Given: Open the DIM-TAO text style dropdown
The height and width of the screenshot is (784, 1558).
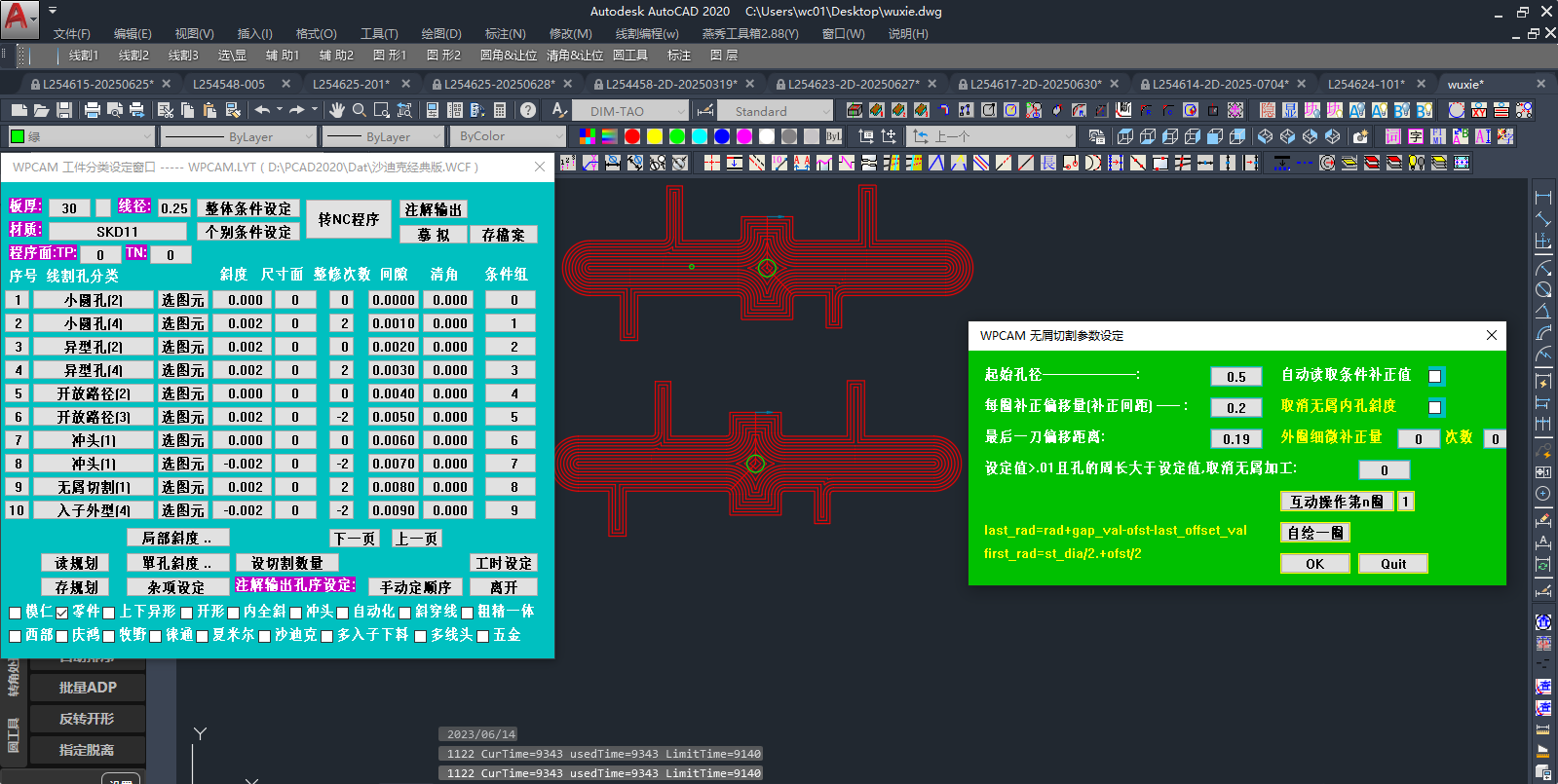Looking at the screenshot, I should (x=629, y=111).
